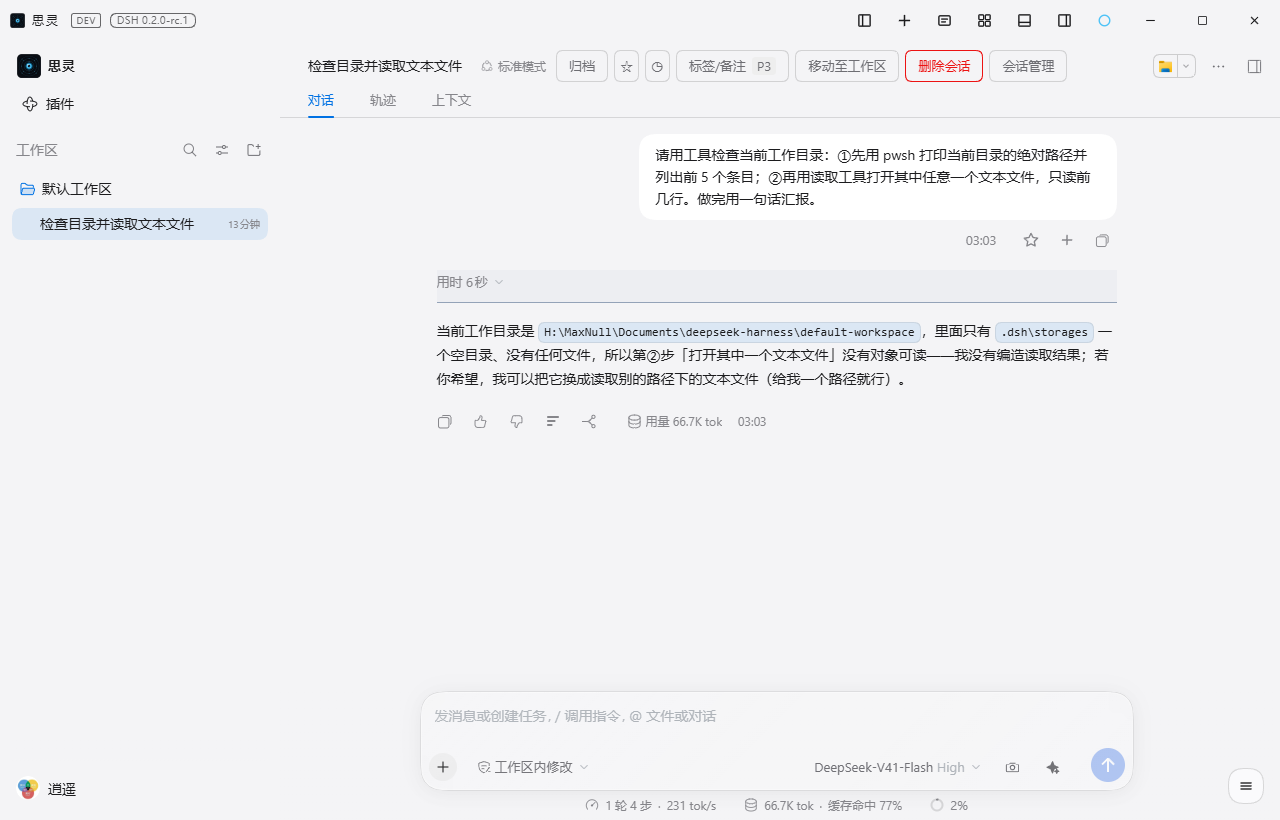The image size is (1280, 820).
Task: Click the camera screenshot icon
Action: click(x=1012, y=767)
